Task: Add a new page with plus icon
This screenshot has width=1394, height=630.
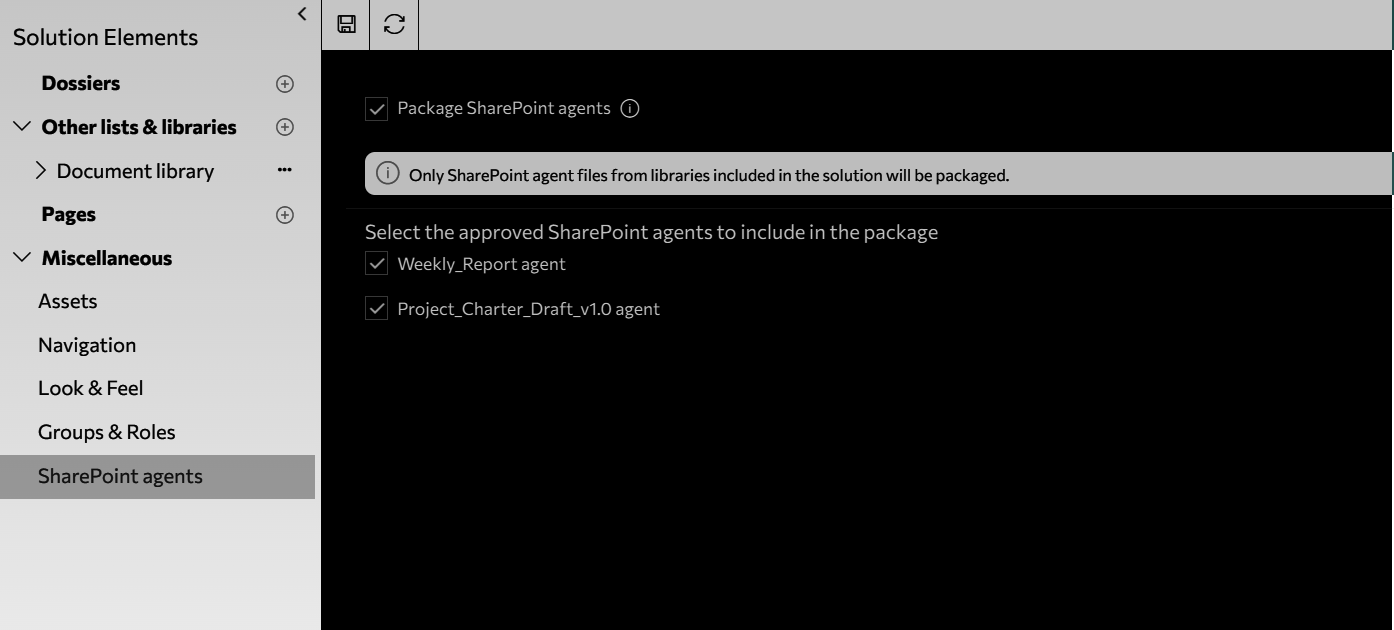Action: pyautogui.click(x=285, y=214)
